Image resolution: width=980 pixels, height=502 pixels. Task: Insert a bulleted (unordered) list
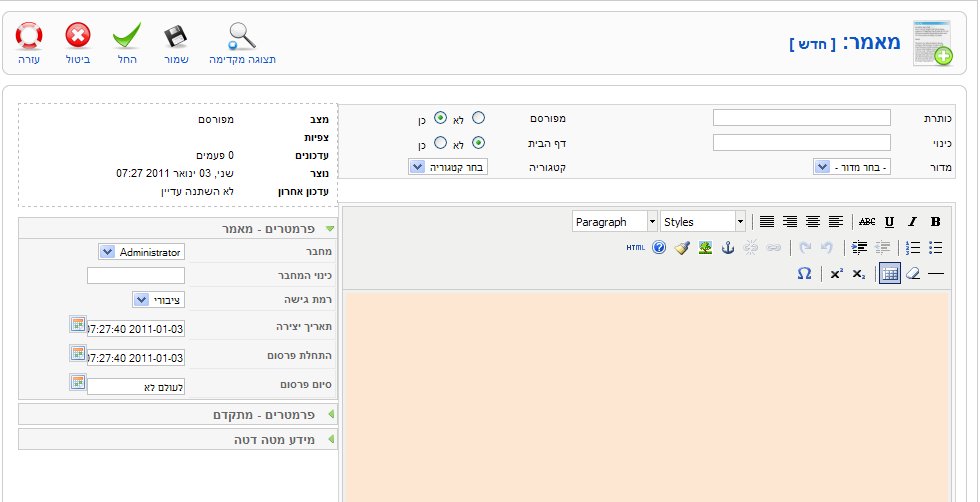coord(935,248)
